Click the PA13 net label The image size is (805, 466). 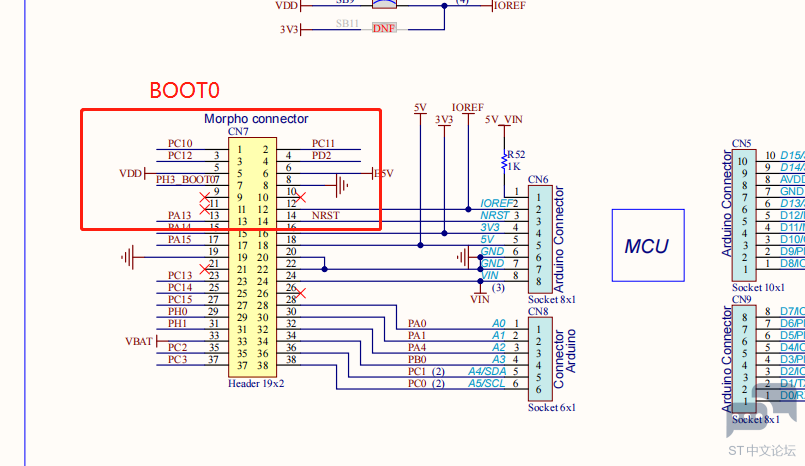tap(179, 216)
